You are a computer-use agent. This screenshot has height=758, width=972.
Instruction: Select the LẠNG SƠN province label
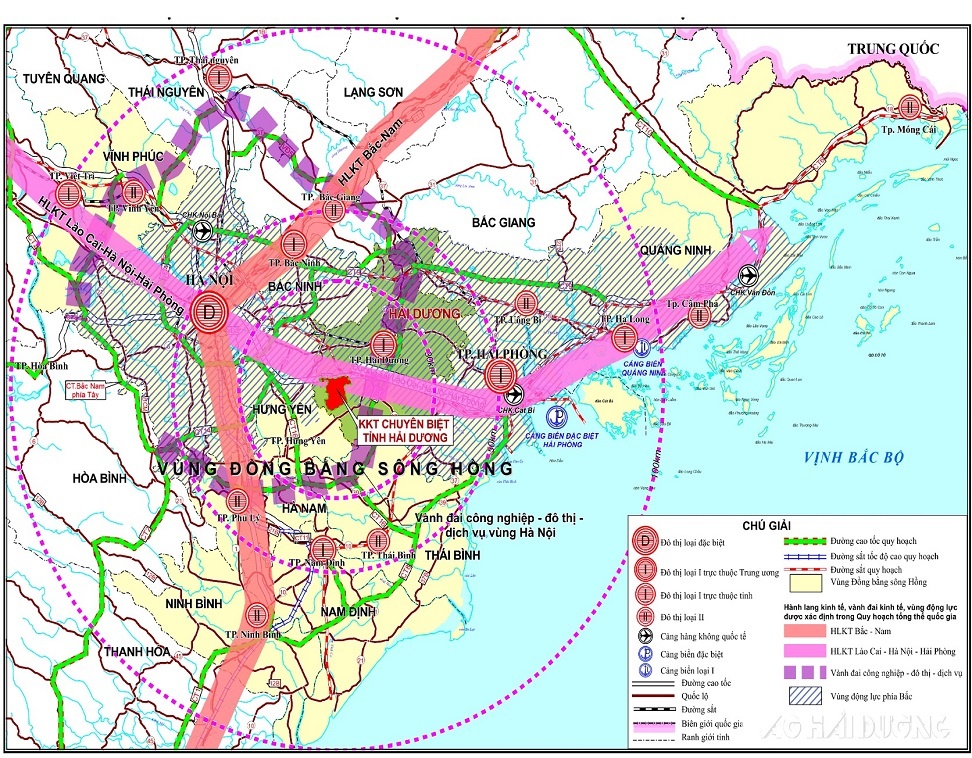tap(373, 92)
